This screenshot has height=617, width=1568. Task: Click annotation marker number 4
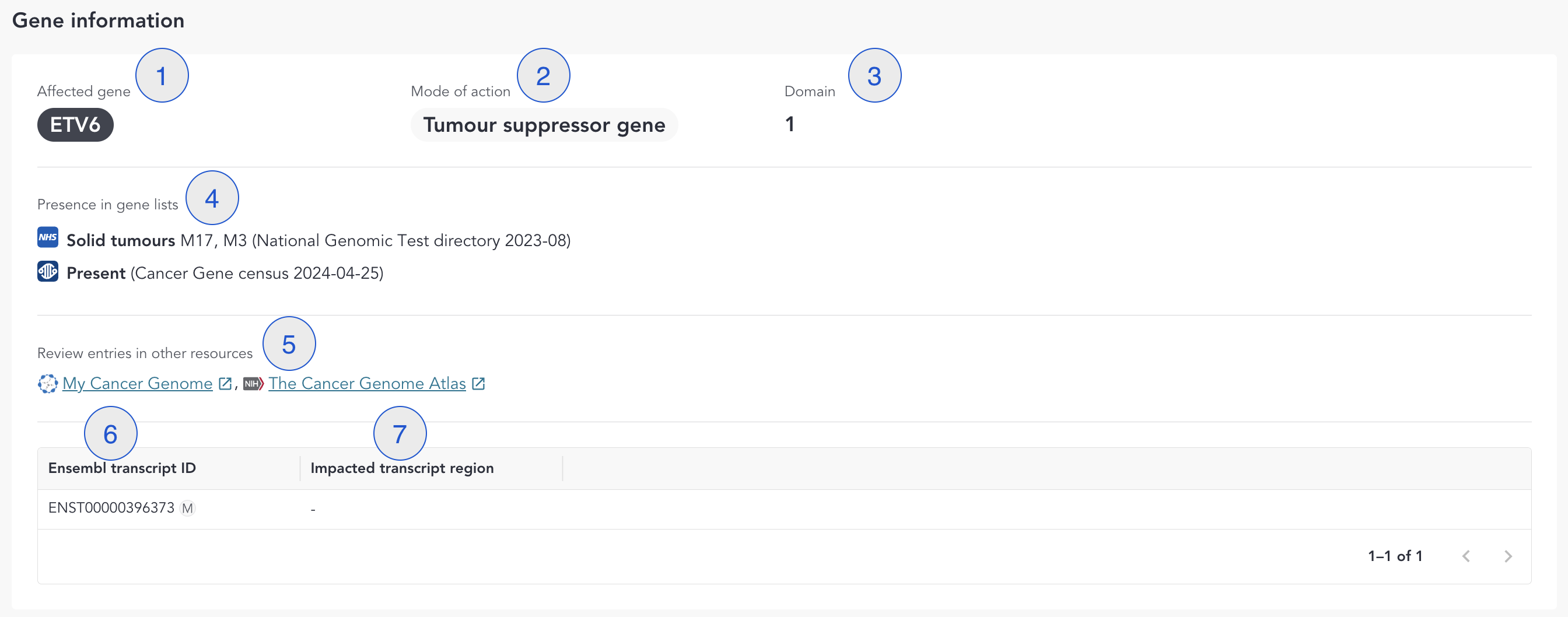click(x=212, y=198)
